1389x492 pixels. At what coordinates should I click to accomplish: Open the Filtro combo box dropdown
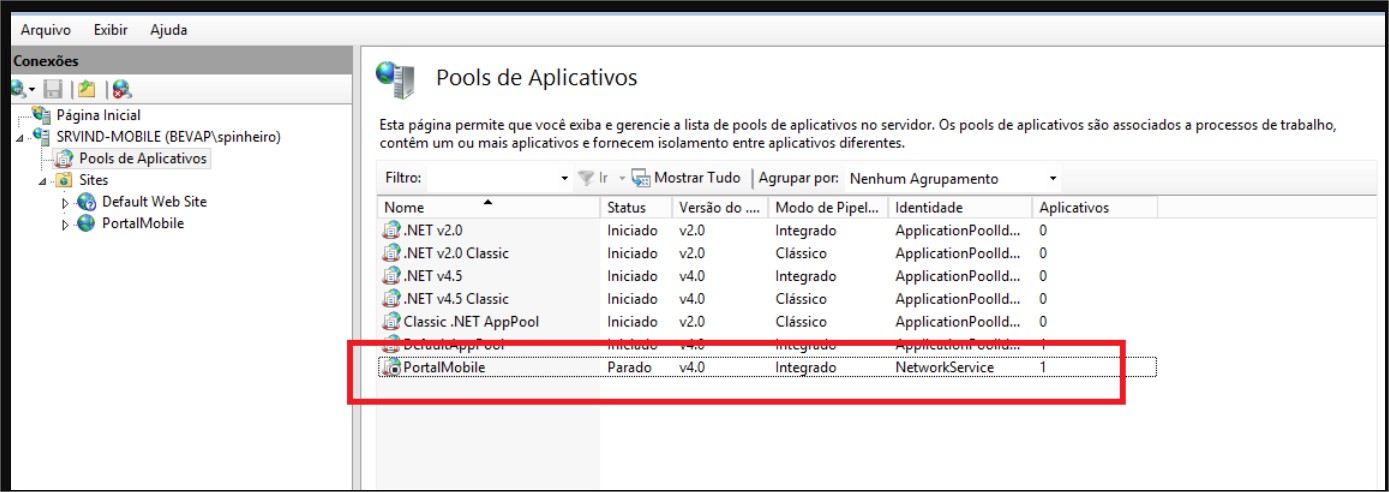565,179
